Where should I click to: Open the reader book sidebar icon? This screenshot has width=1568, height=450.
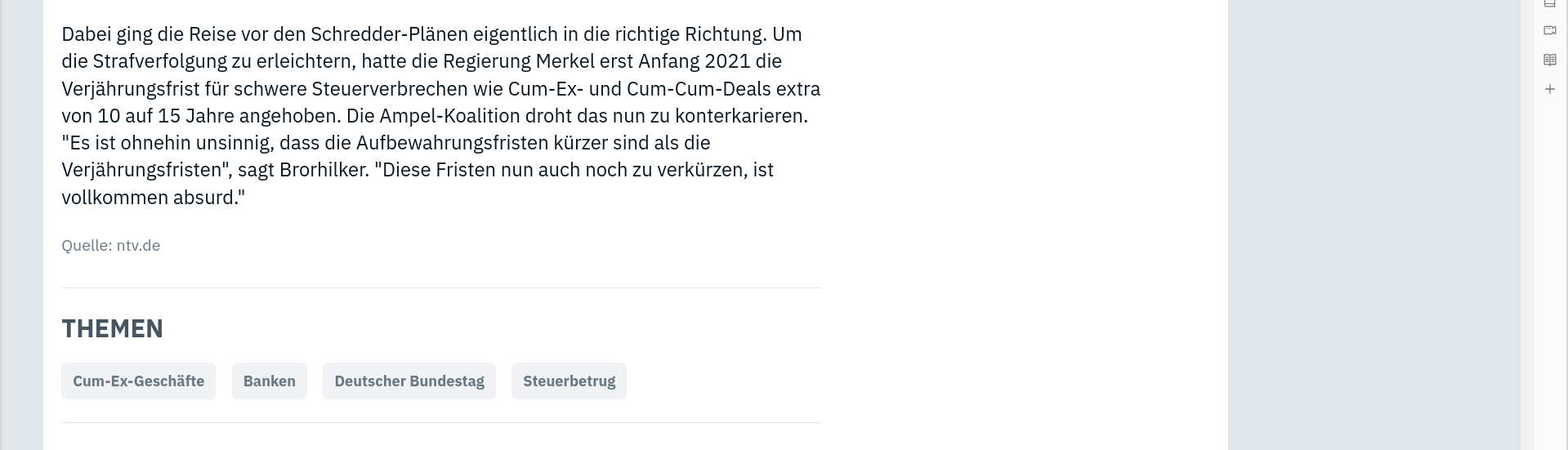pyautogui.click(x=1549, y=60)
